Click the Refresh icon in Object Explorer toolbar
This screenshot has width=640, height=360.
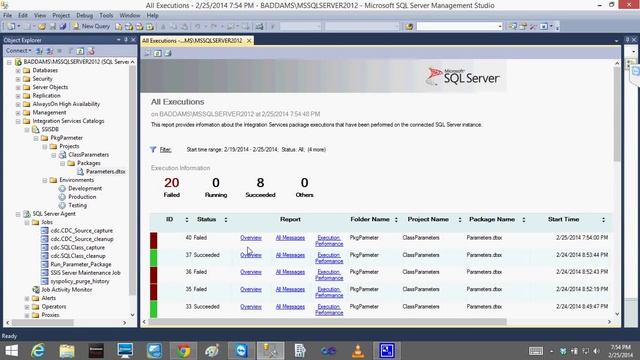(x=80, y=51)
